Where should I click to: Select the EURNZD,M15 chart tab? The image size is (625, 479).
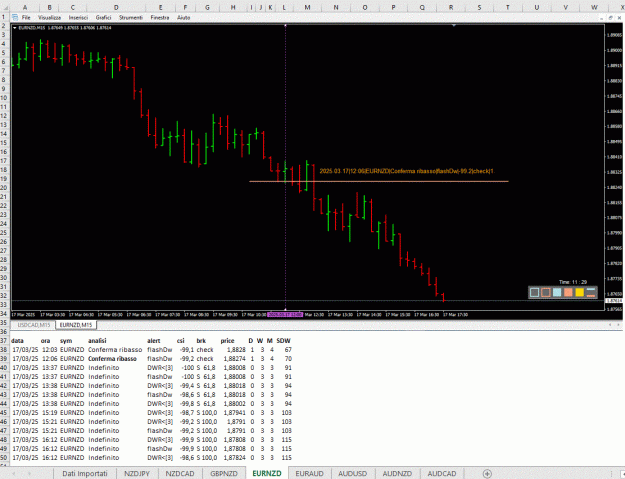(76, 325)
